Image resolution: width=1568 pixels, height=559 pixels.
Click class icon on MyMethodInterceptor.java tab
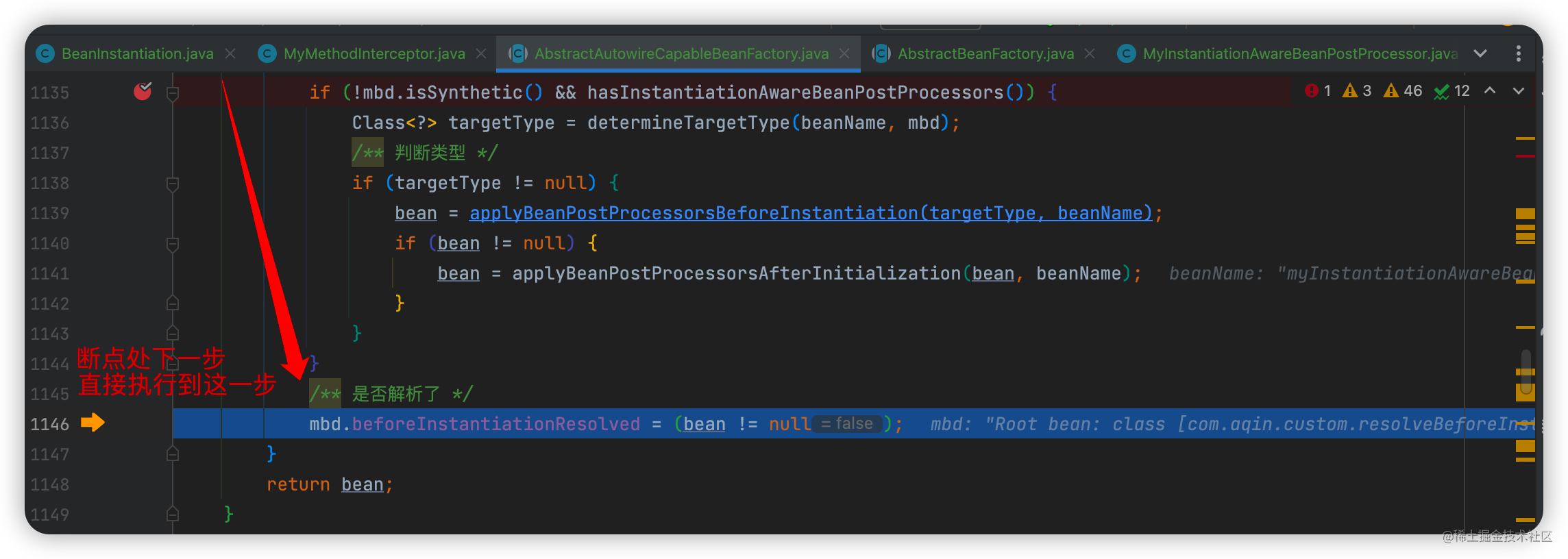coord(267,53)
